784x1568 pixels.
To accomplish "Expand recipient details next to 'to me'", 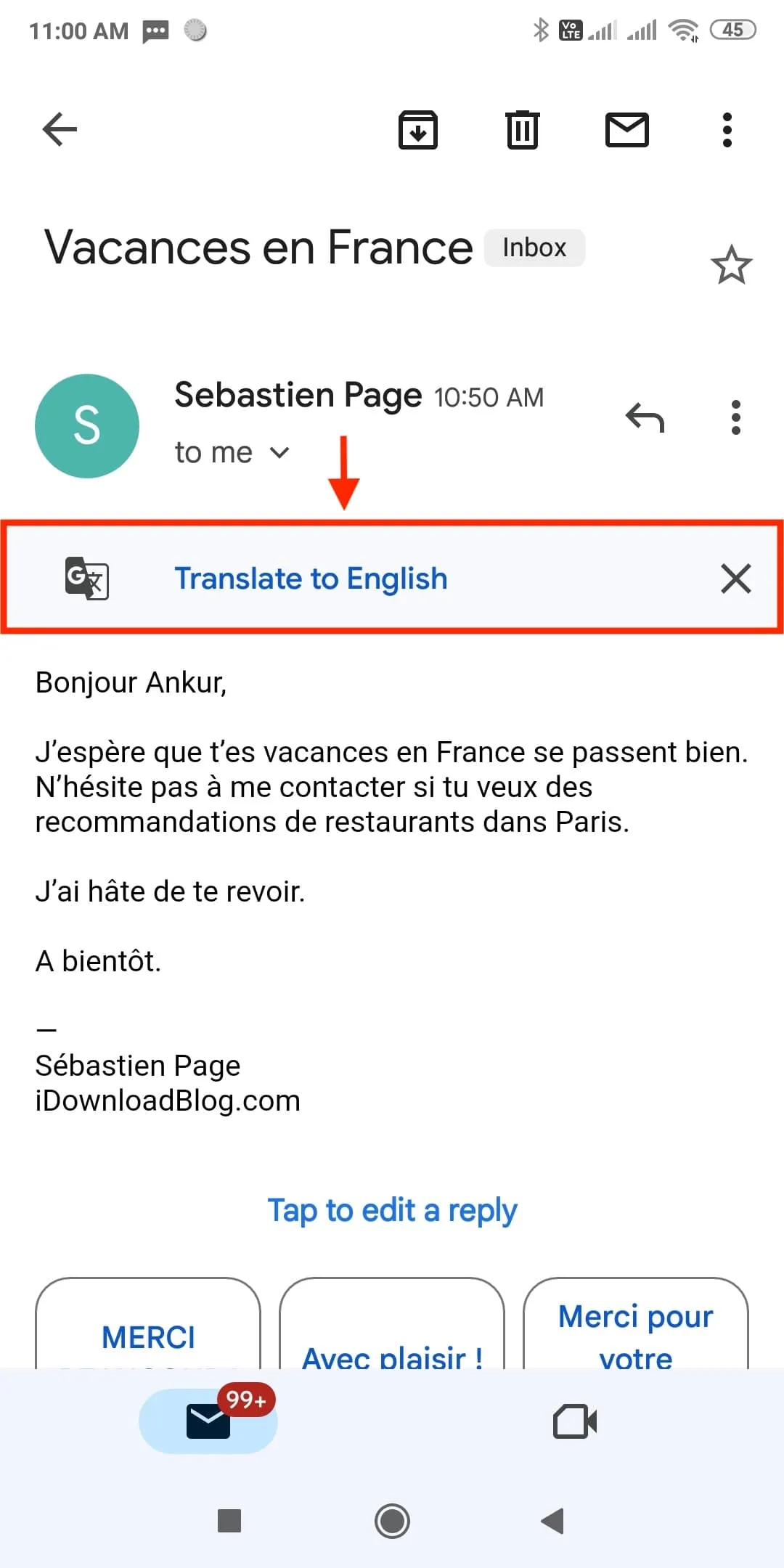I will pos(279,453).
